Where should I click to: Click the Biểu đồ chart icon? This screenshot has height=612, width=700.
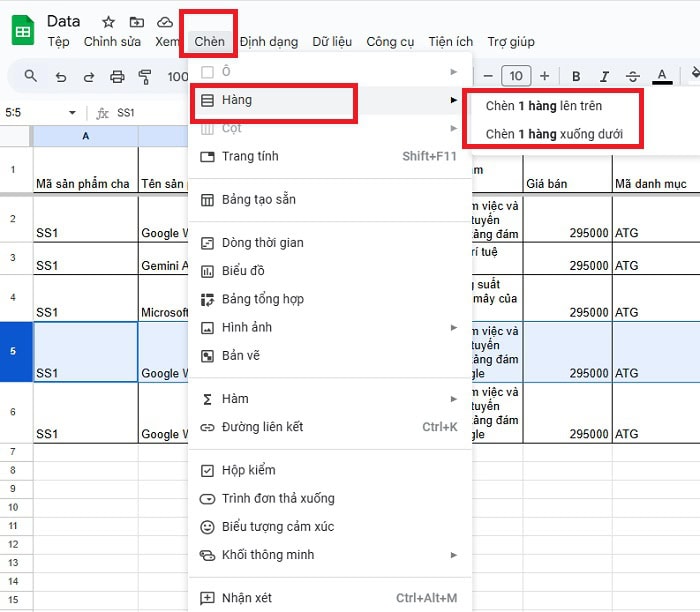coord(207,271)
